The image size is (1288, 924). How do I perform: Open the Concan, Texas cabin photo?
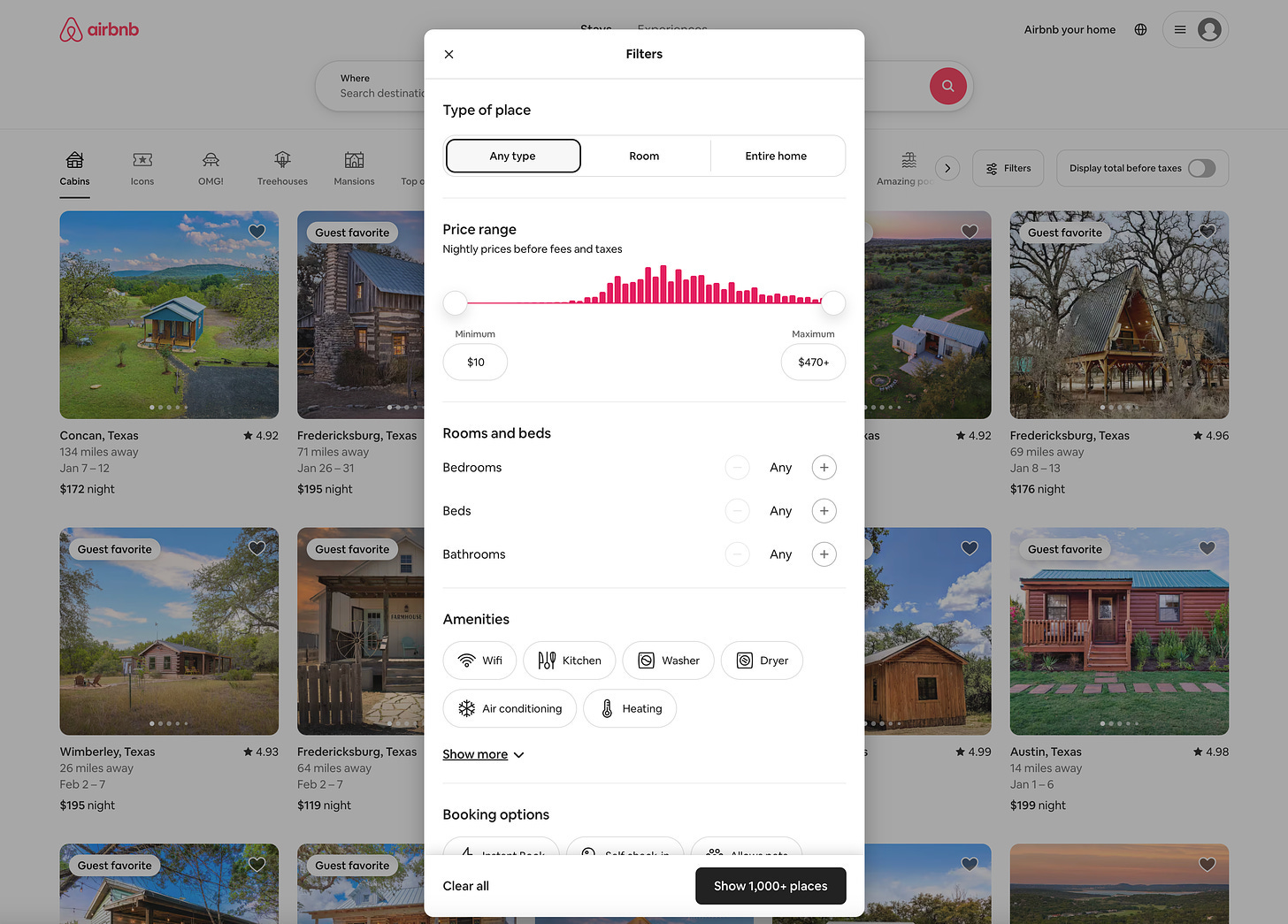pos(169,315)
